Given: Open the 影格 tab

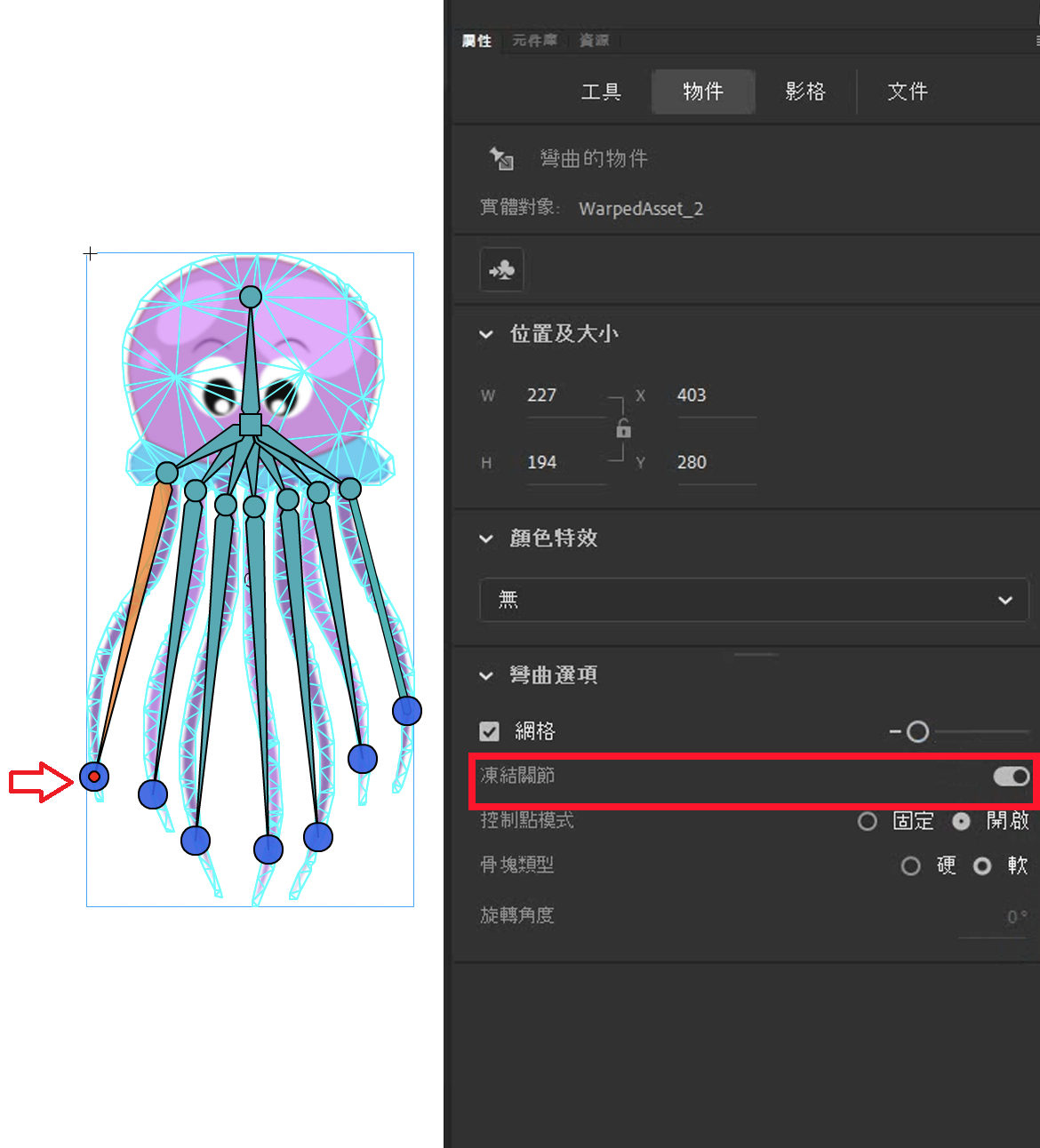Looking at the screenshot, I should 805,92.
